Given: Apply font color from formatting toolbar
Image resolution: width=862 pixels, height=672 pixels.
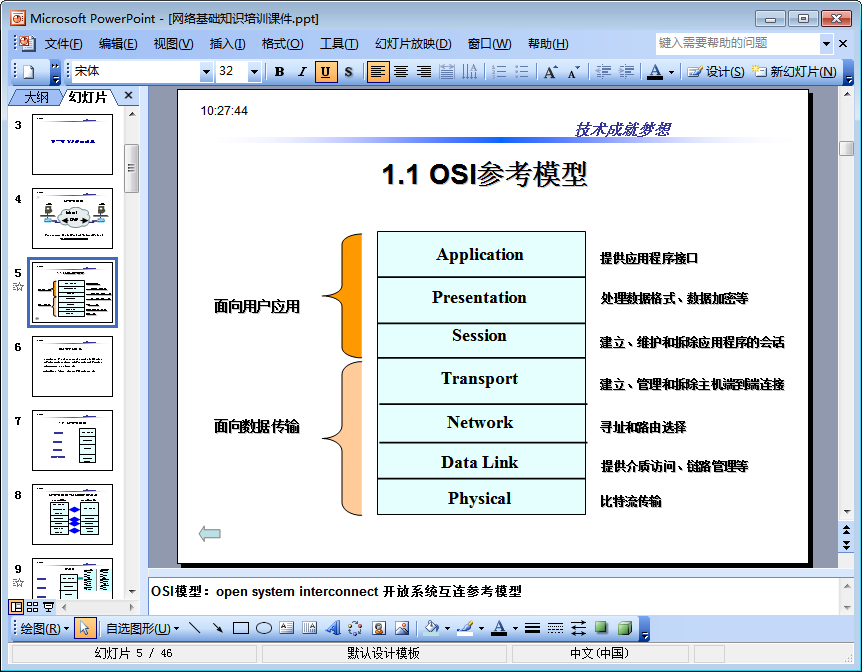Looking at the screenshot, I should pos(655,72).
